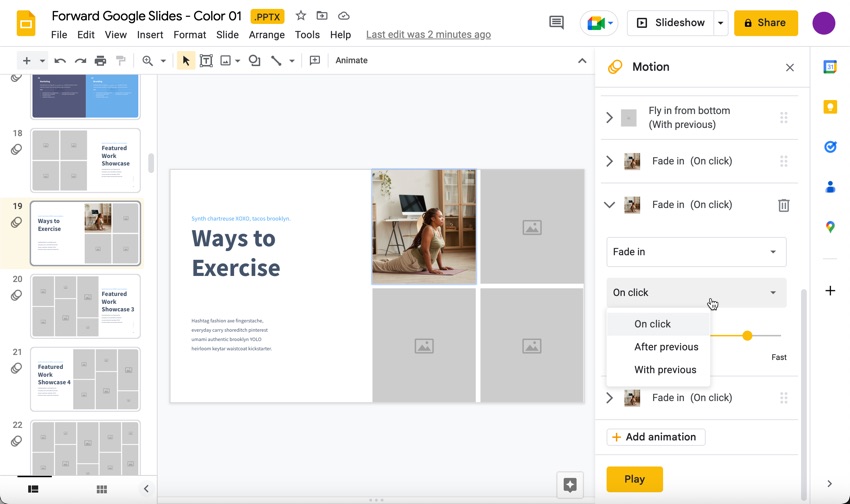Expand the last Fade in animation row
The height and width of the screenshot is (504, 850).
click(x=609, y=398)
